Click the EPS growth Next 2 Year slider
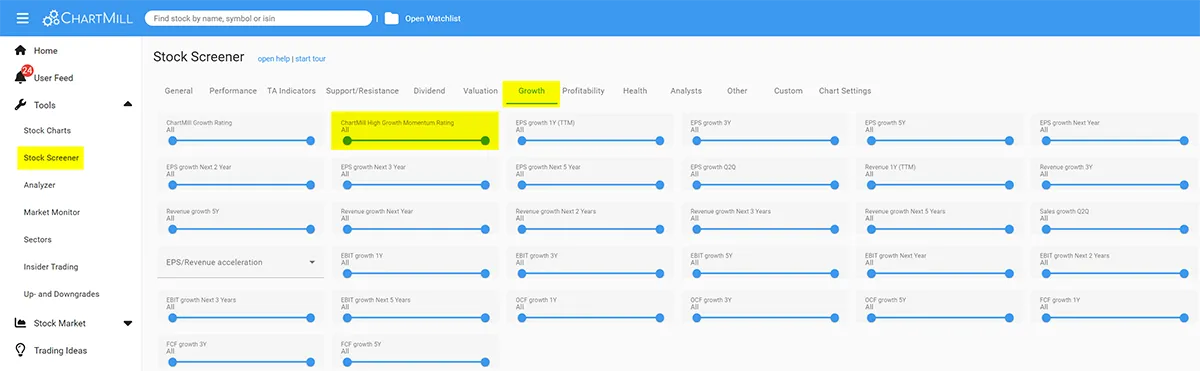 pyautogui.click(x=241, y=185)
